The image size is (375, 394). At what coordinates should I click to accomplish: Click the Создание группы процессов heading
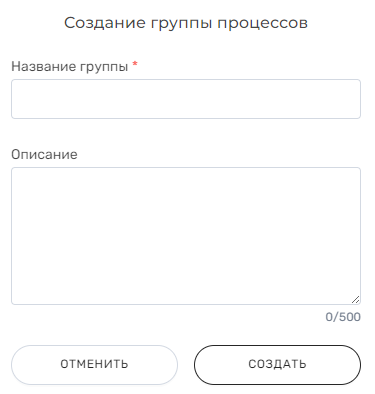pos(186,23)
